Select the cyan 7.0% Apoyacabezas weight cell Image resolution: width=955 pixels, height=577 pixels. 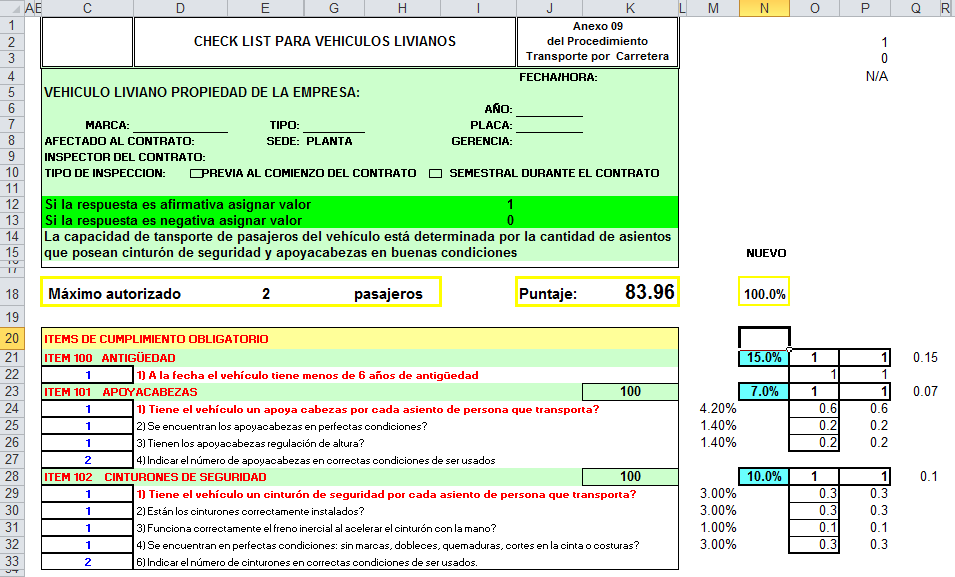[x=764, y=392]
